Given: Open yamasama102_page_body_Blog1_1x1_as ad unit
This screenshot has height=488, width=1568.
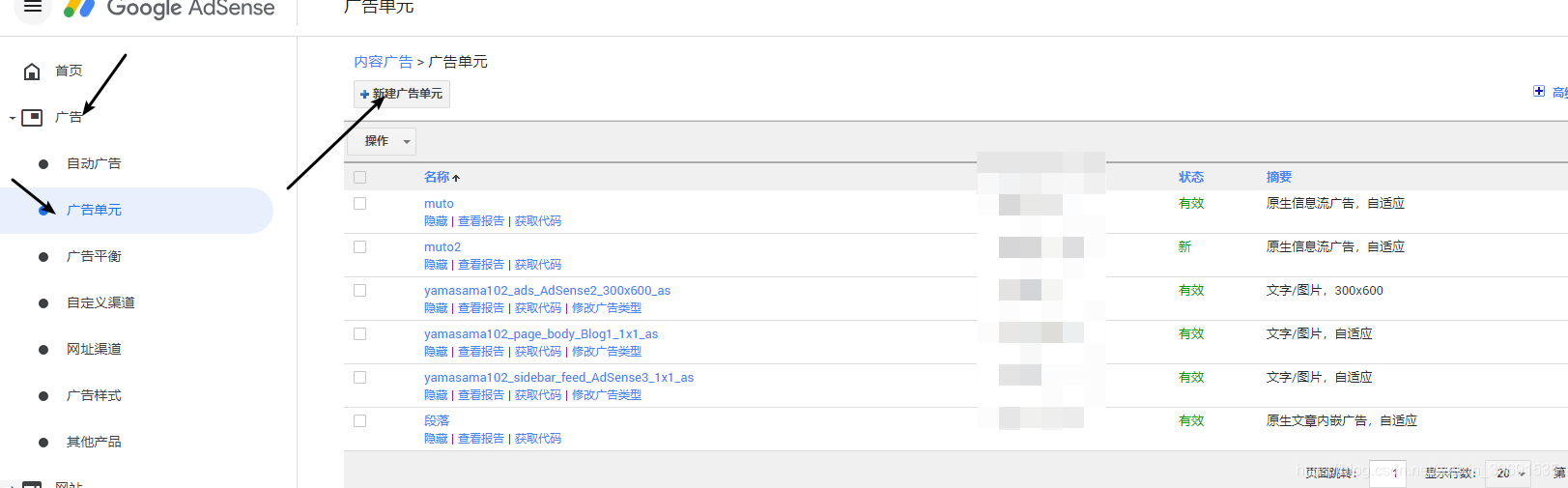Looking at the screenshot, I should (x=541, y=334).
